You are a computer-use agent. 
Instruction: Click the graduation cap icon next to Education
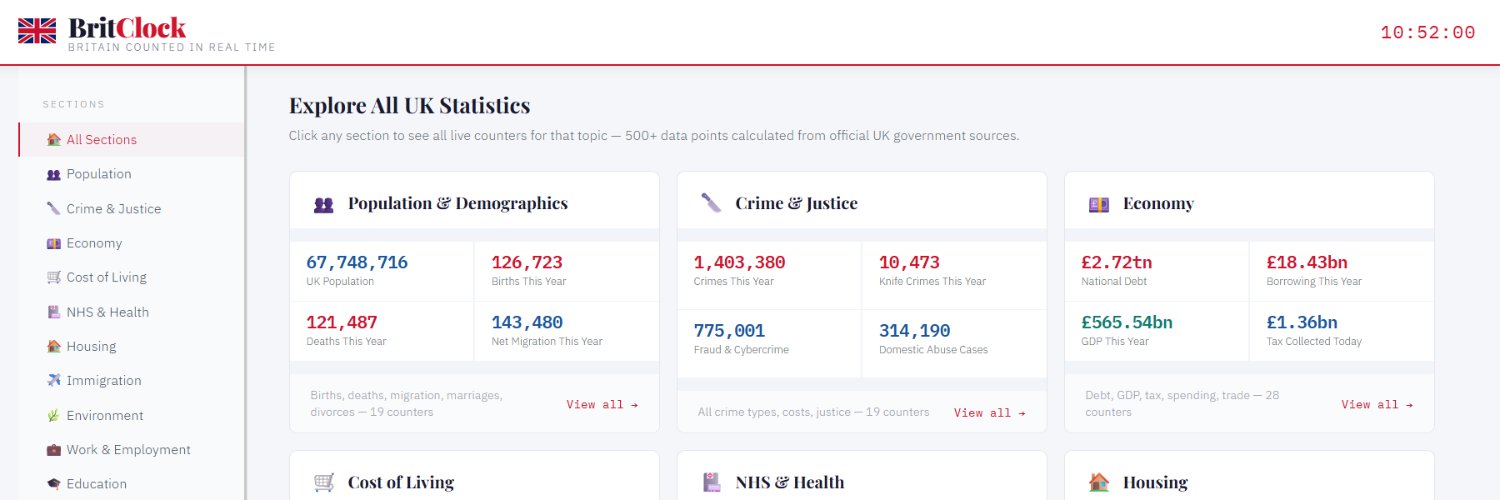(53, 484)
